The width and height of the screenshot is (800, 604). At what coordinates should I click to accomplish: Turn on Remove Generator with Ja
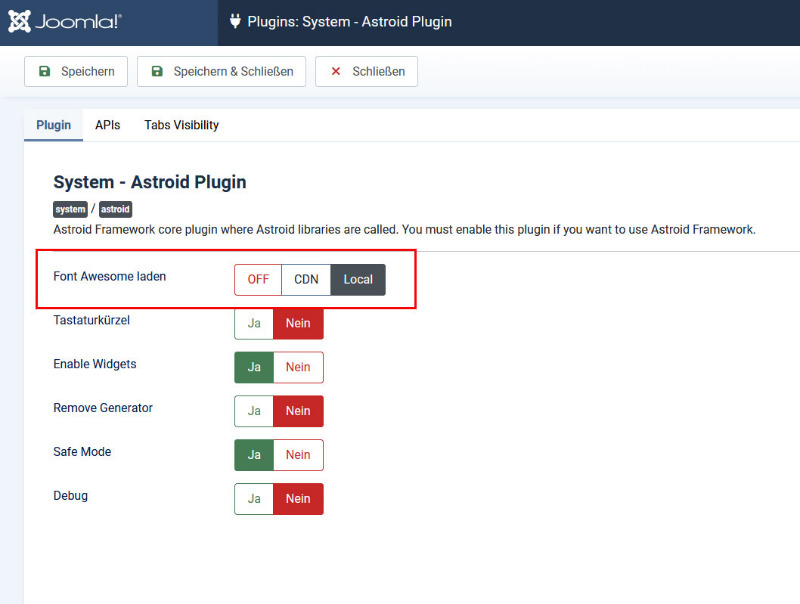point(254,411)
